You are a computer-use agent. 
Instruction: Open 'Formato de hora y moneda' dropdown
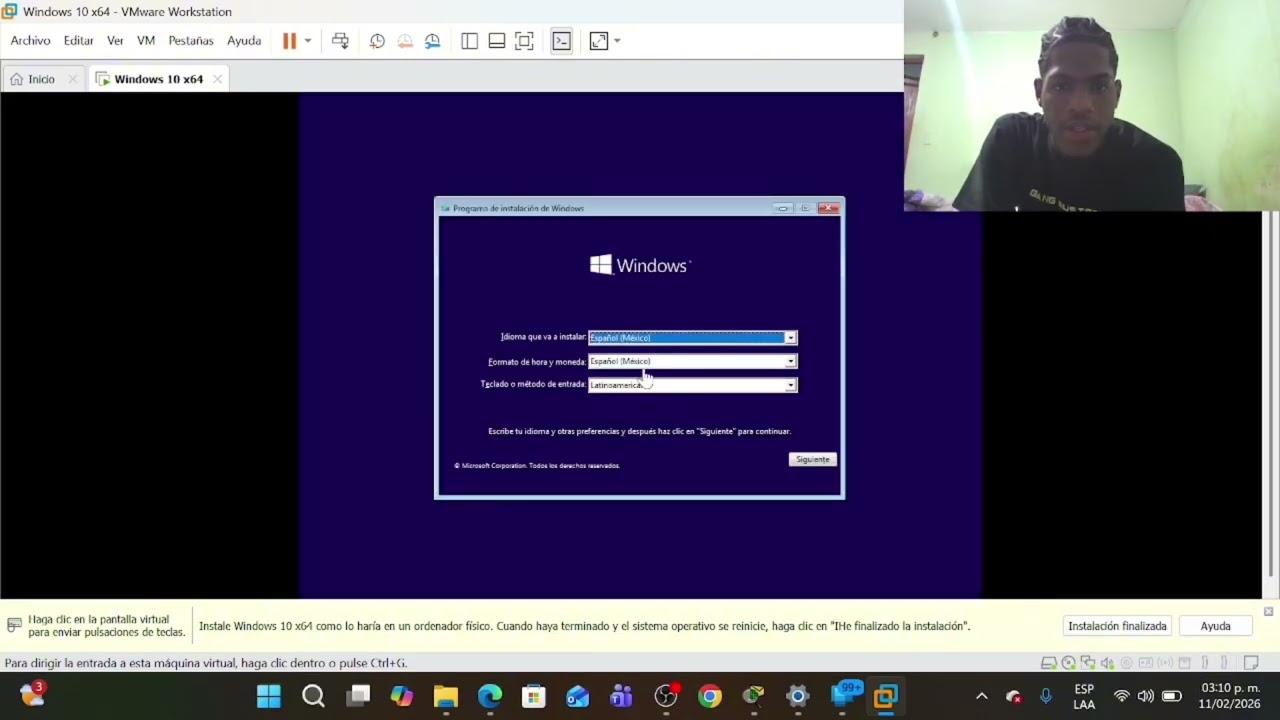pyautogui.click(x=692, y=361)
